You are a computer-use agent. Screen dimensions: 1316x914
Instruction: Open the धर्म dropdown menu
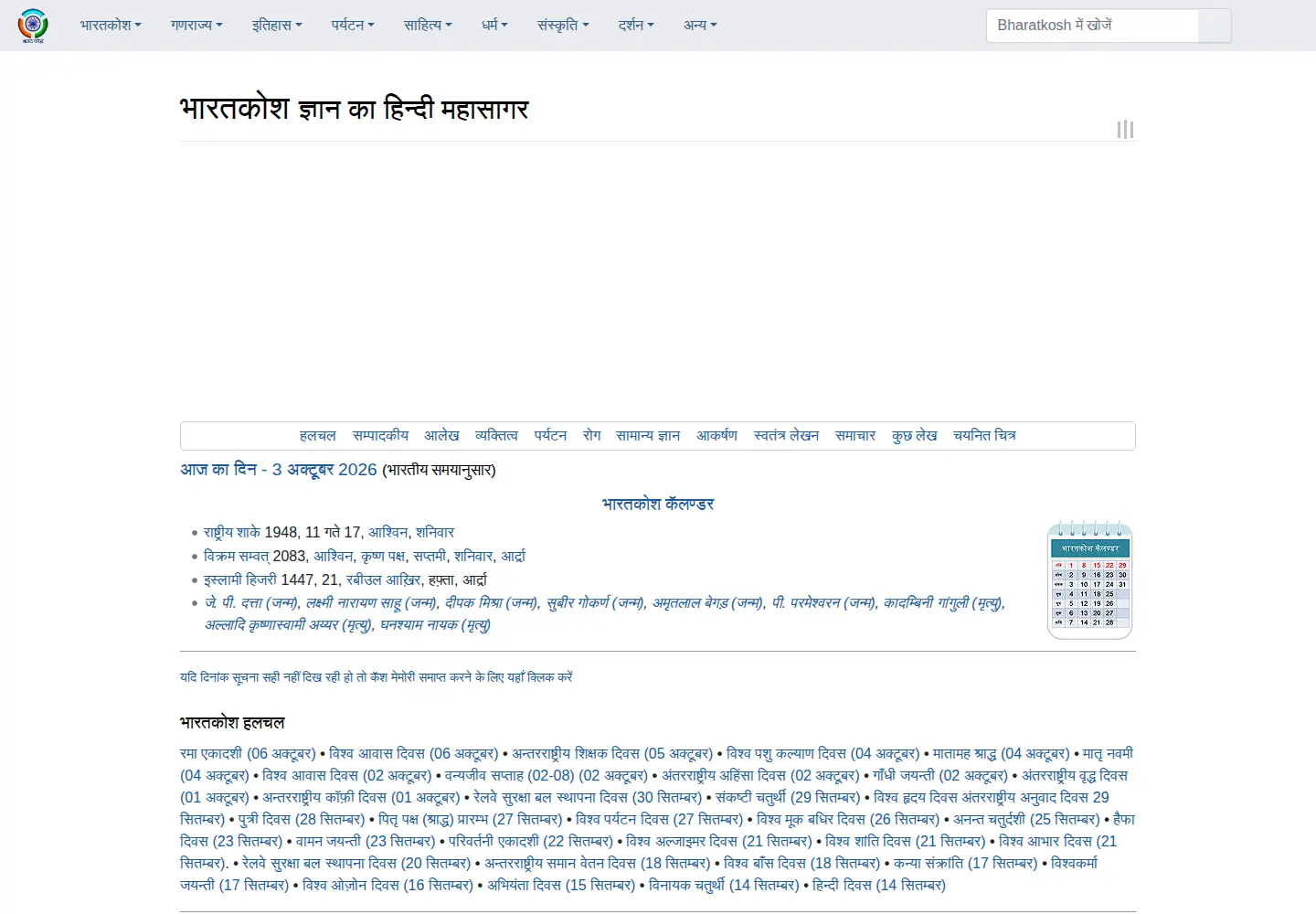[494, 26]
